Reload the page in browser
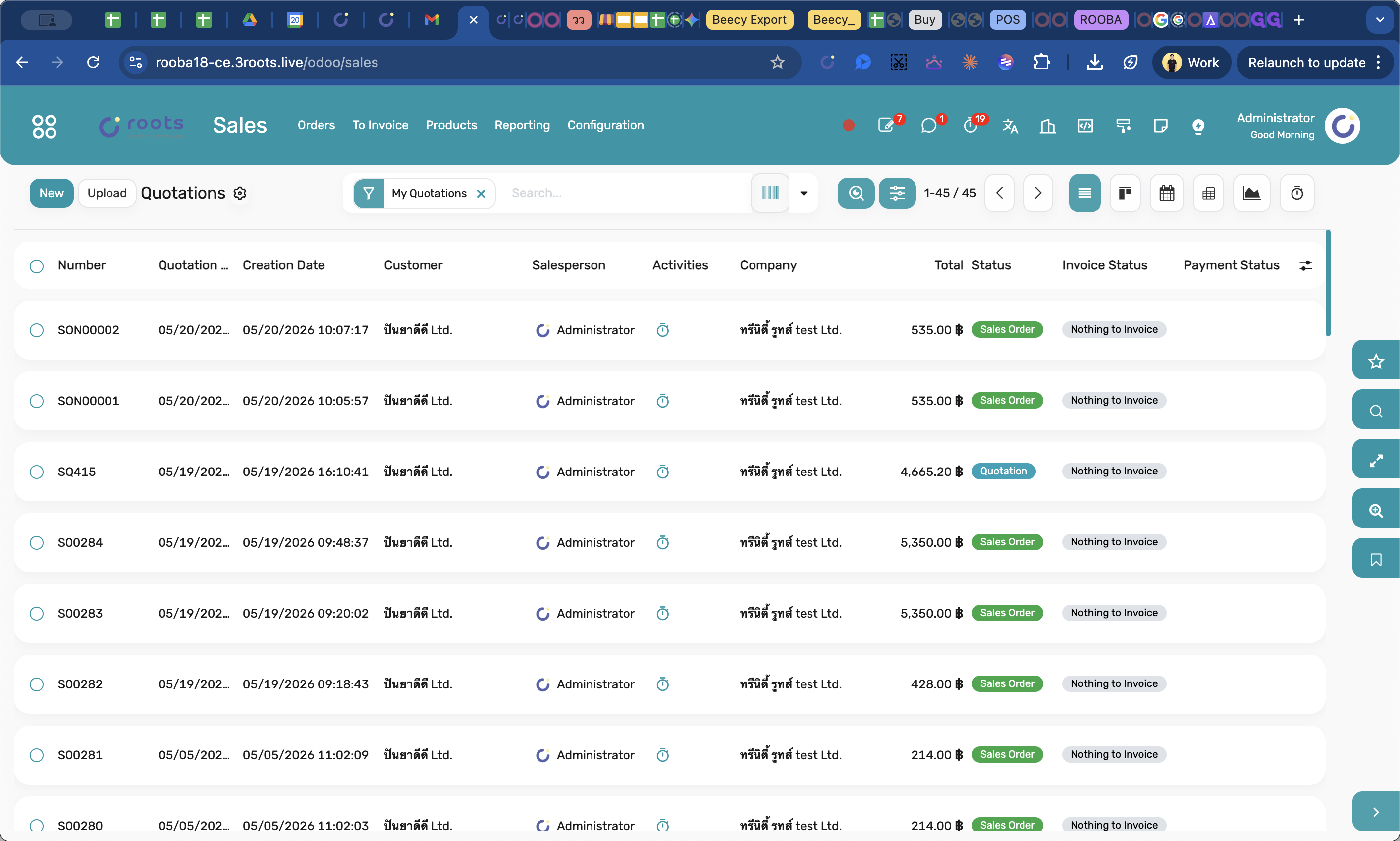 point(93,62)
